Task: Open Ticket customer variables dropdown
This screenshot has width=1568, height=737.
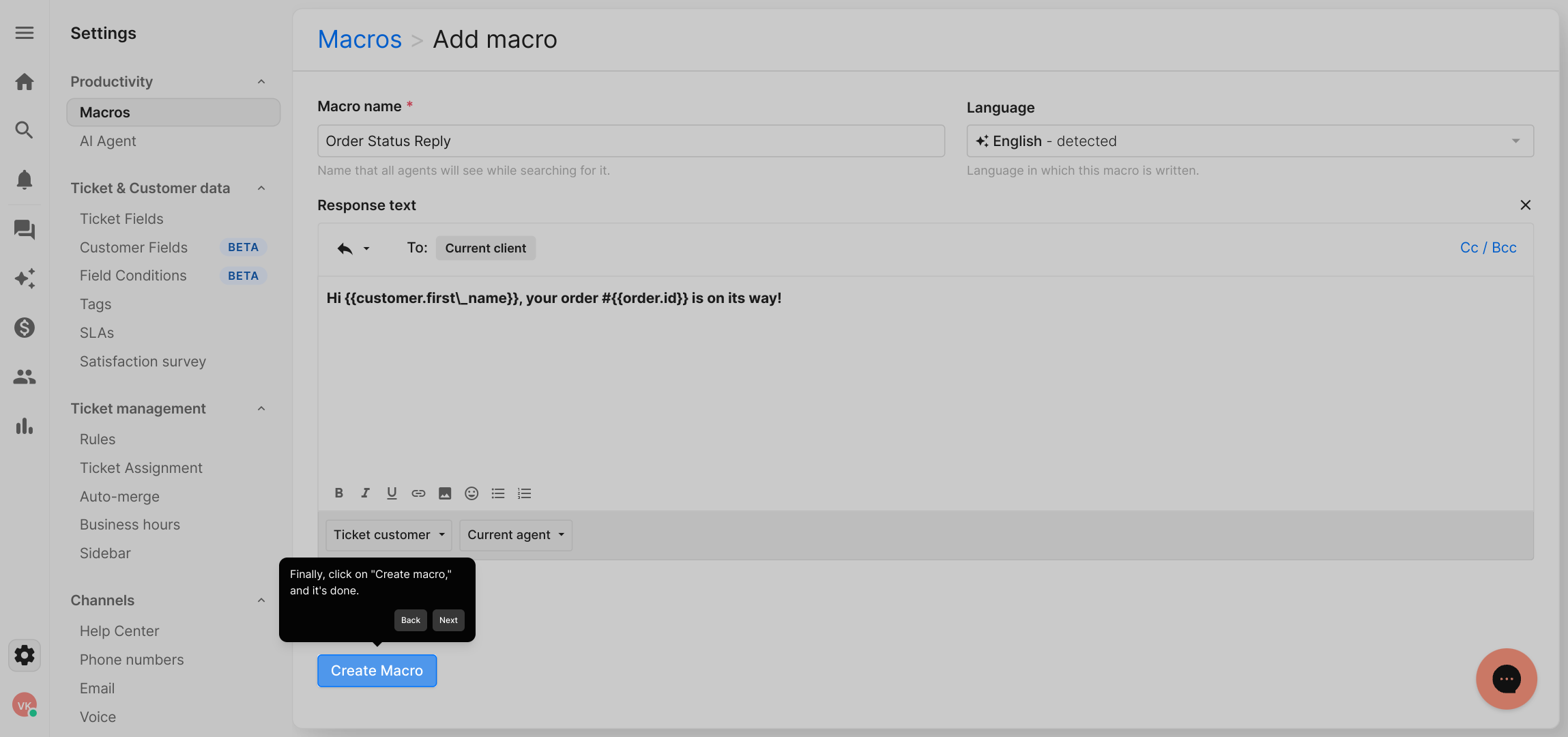Action: 389,535
